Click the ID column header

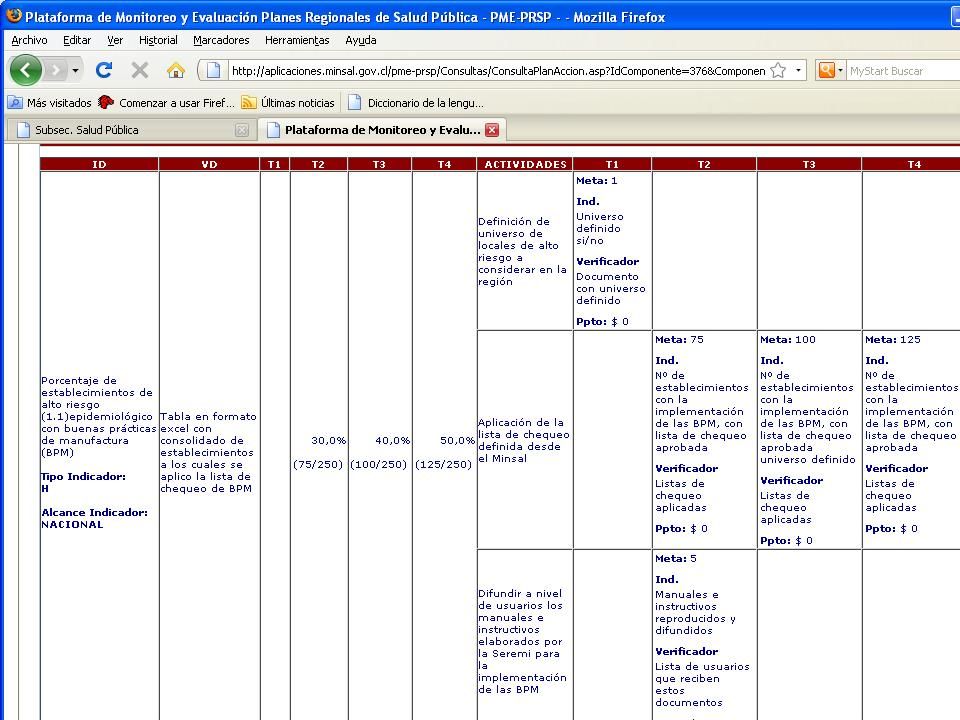[99, 164]
